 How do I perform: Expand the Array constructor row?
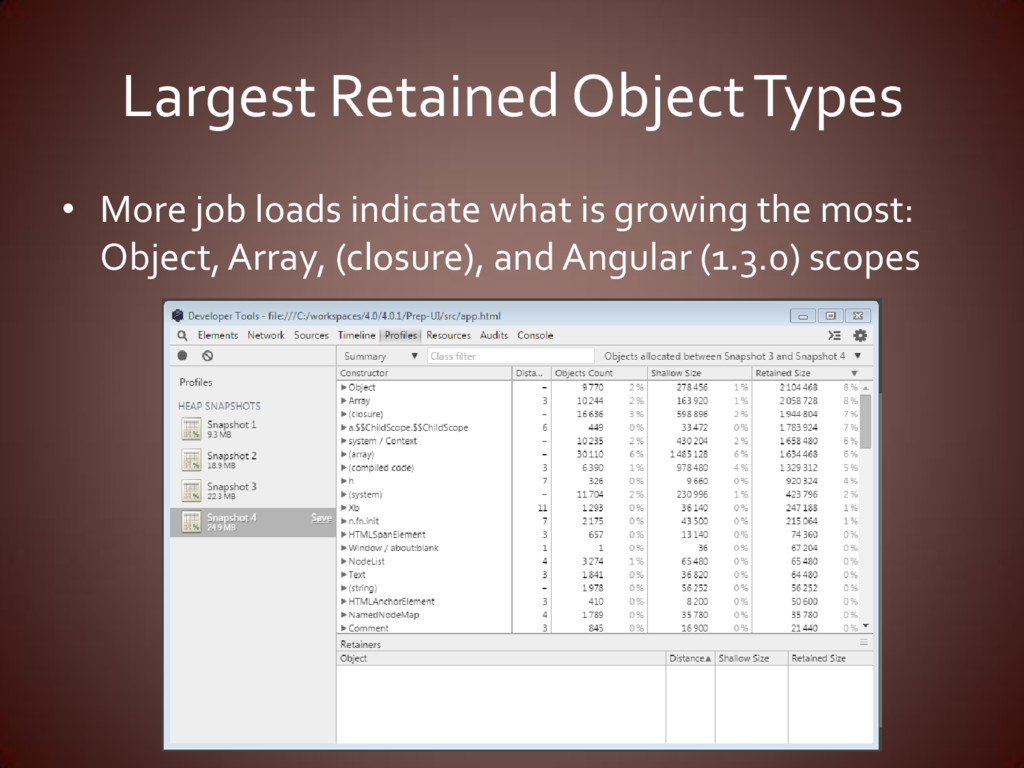pos(344,401)
